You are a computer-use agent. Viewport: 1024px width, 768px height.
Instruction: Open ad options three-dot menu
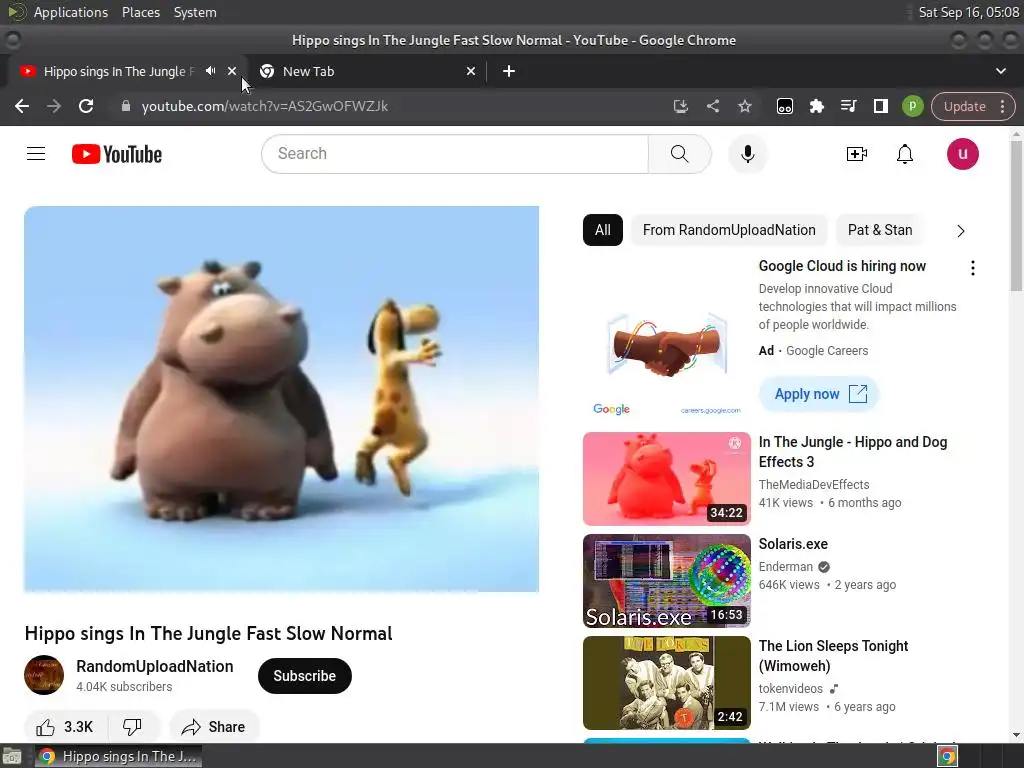(972, 268)
